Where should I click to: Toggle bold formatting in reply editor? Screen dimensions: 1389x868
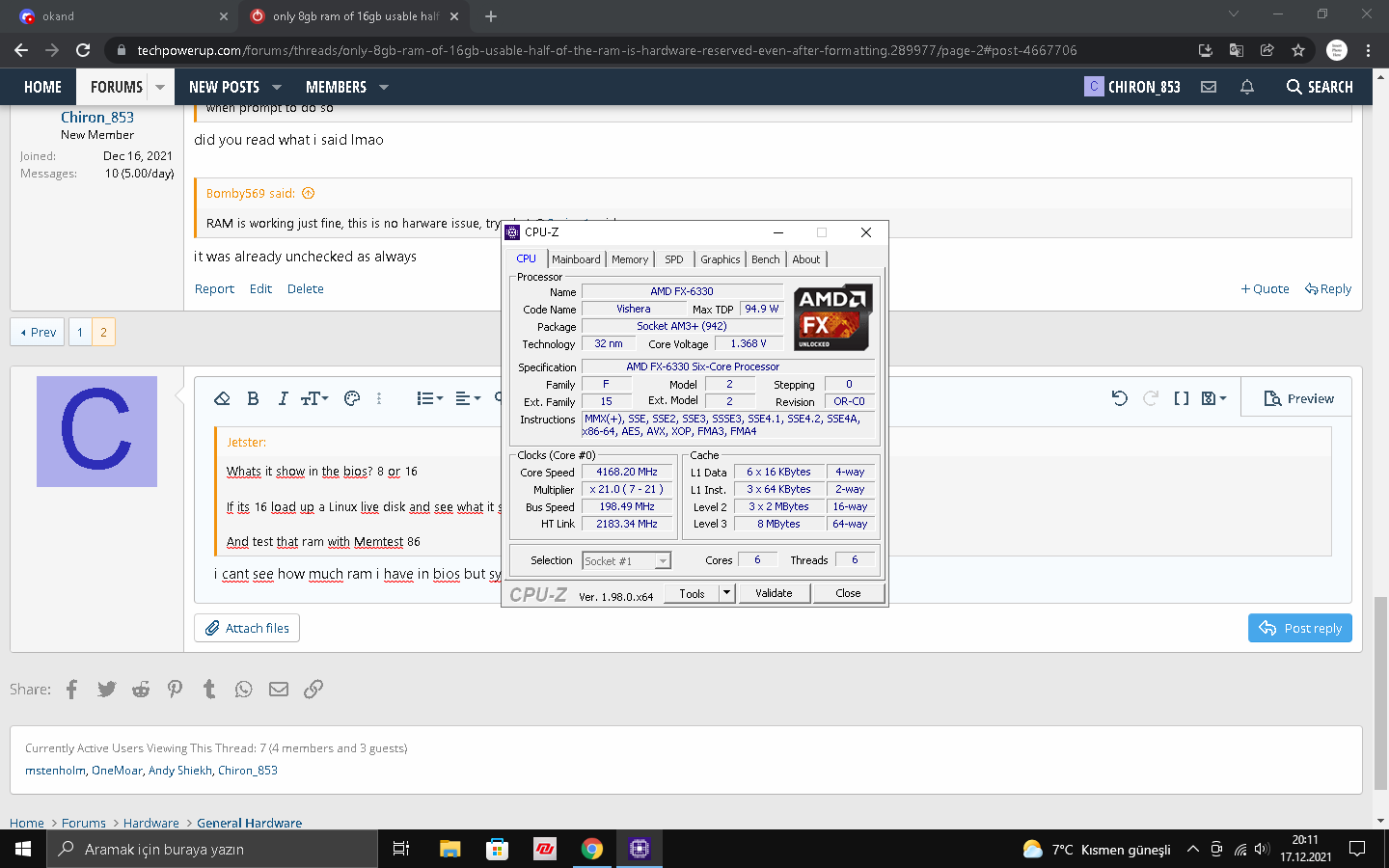tap(253, 398)
